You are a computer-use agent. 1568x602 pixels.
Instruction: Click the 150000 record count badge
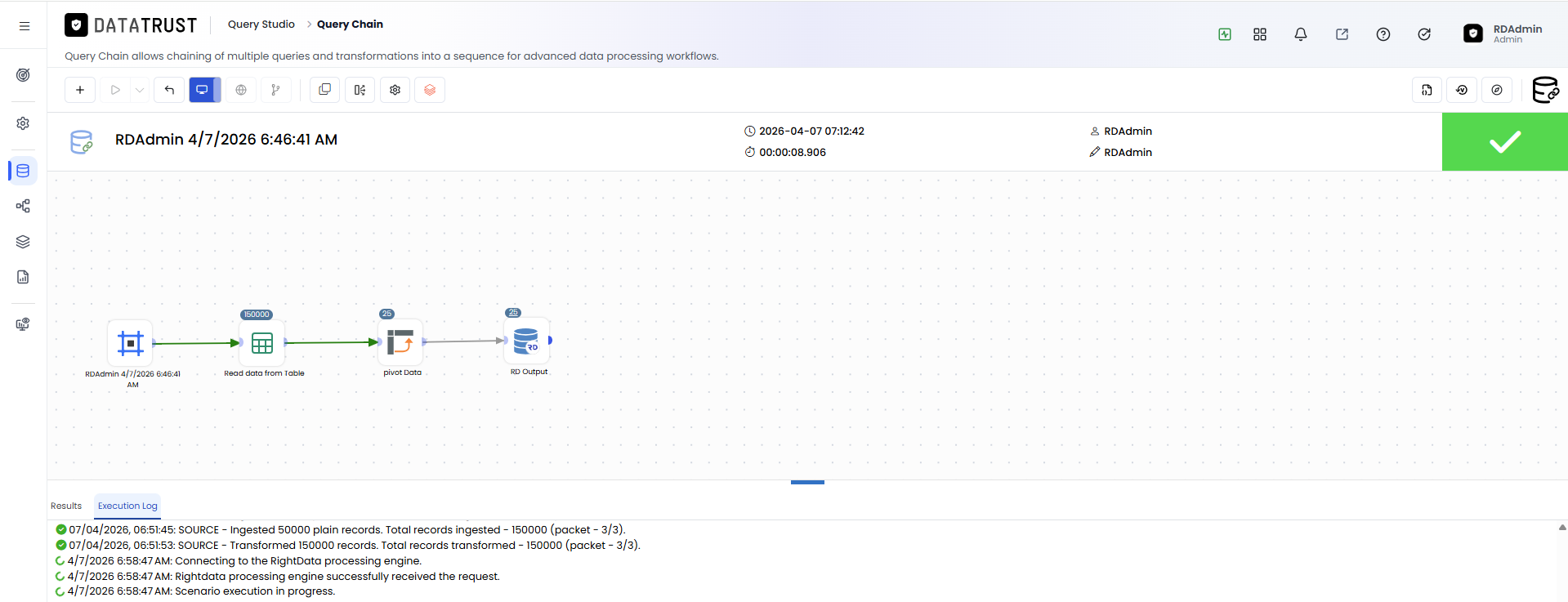coord(257,314)
